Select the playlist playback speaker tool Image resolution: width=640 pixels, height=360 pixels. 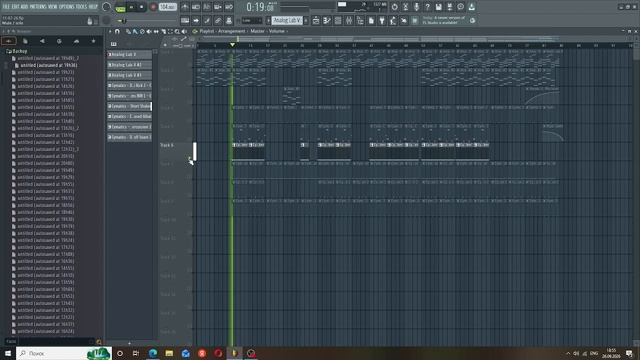tap(184, 31)
